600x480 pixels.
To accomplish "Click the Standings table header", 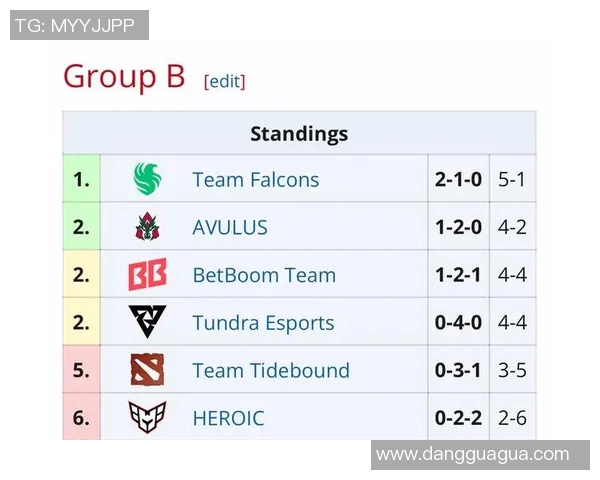I will [x=299, y=134].
